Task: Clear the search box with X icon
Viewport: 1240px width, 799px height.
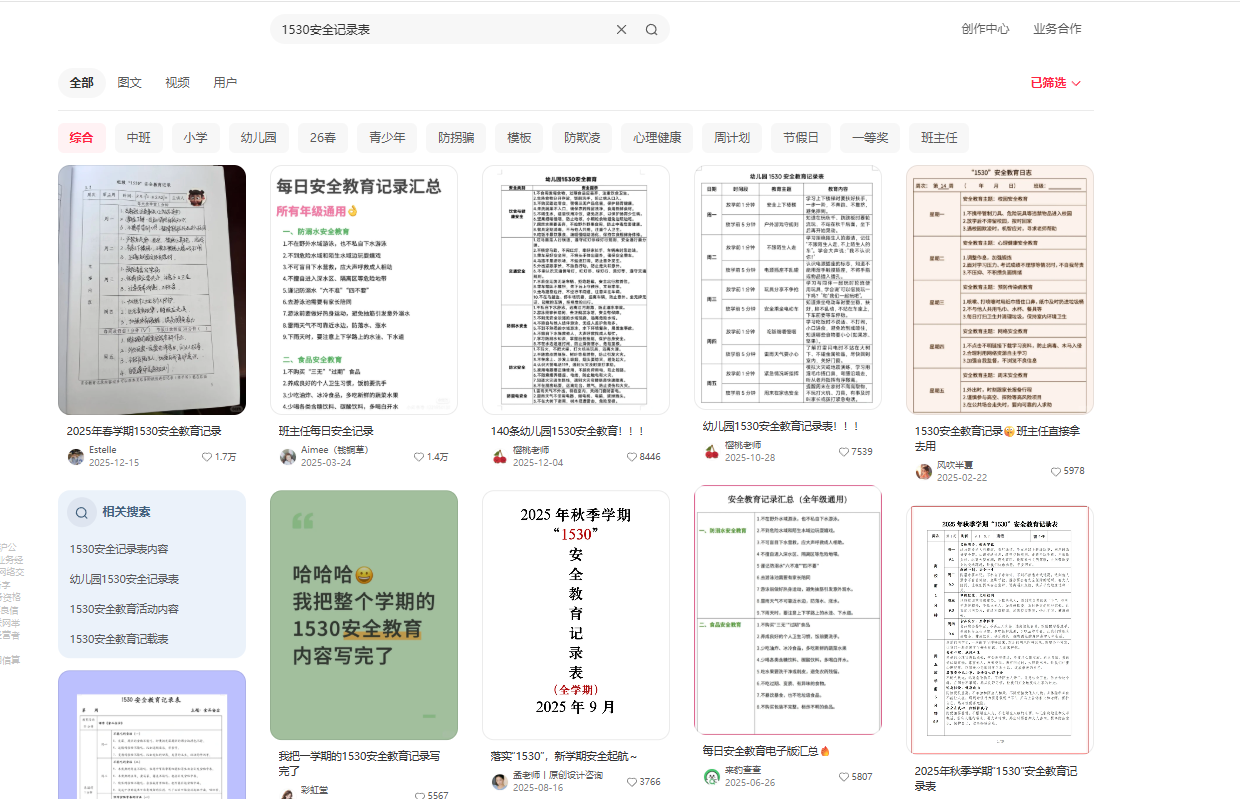Action: click(621, 30)
